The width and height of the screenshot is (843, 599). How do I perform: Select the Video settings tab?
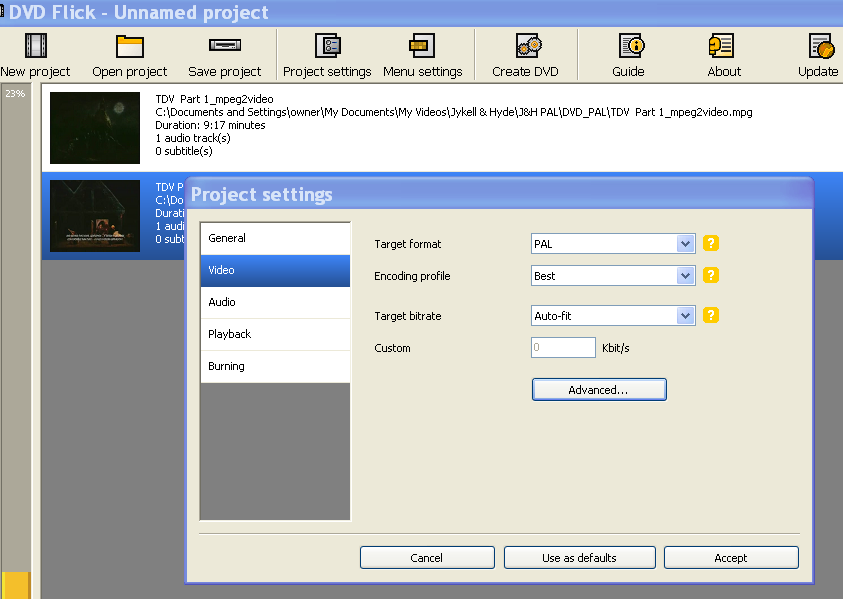tap(275, 270)
